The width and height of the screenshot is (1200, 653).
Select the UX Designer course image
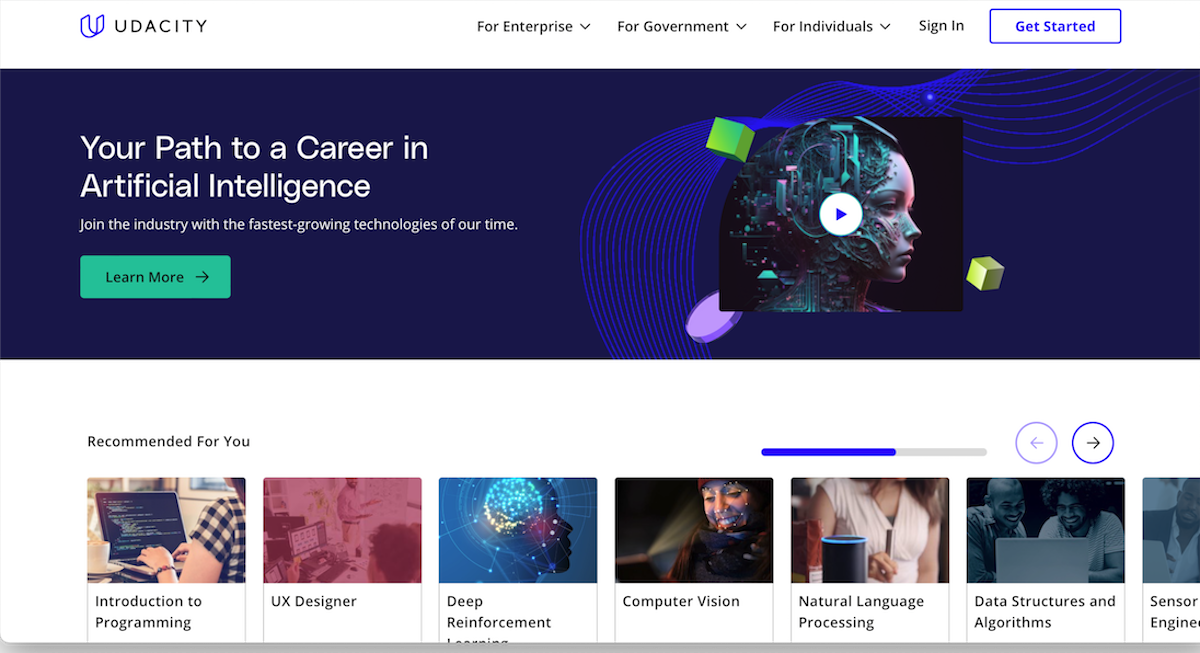pyautogui.click(x=342, y=530)
